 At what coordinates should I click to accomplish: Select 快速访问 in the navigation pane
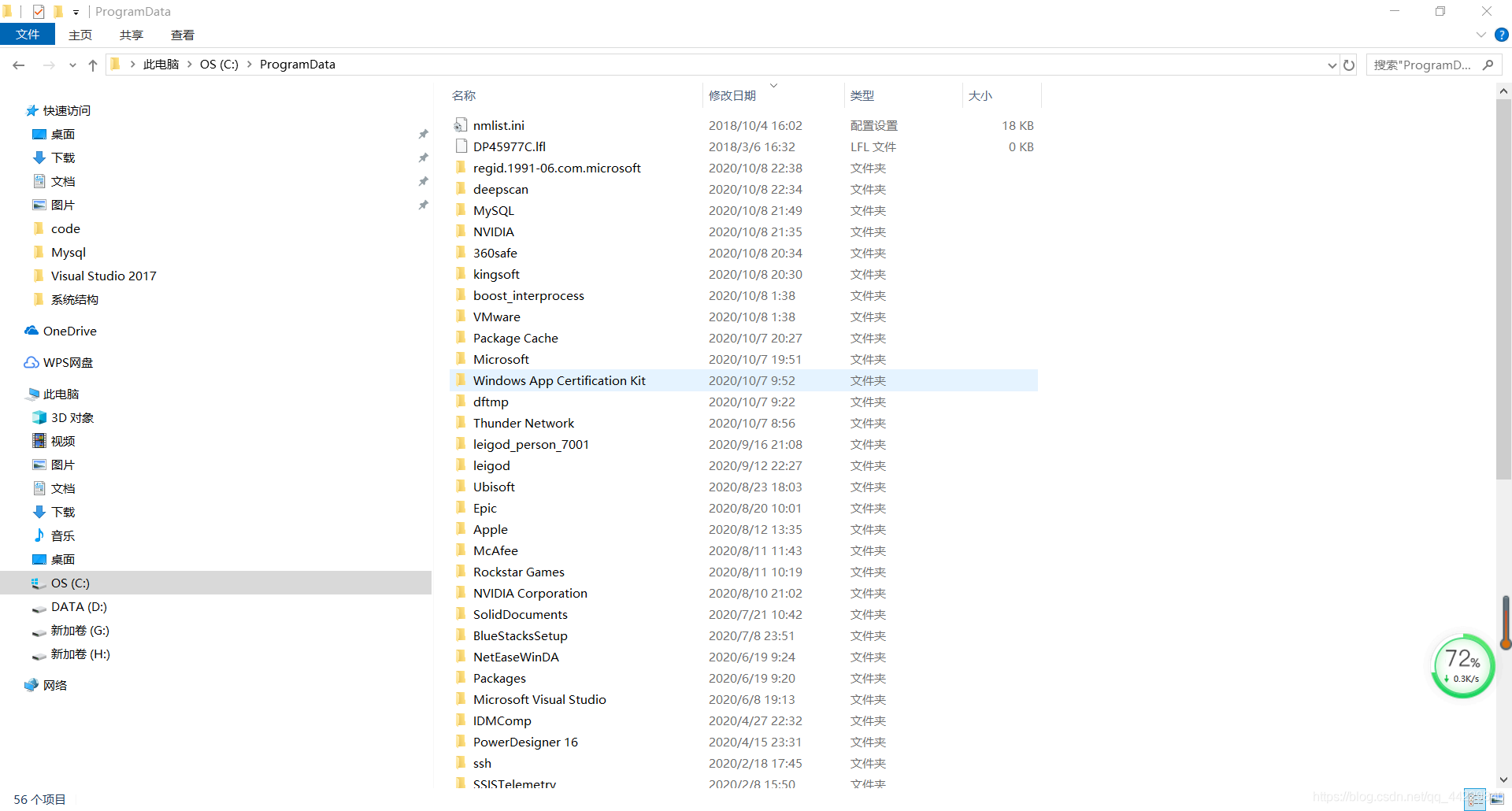(x=67, y=111)
